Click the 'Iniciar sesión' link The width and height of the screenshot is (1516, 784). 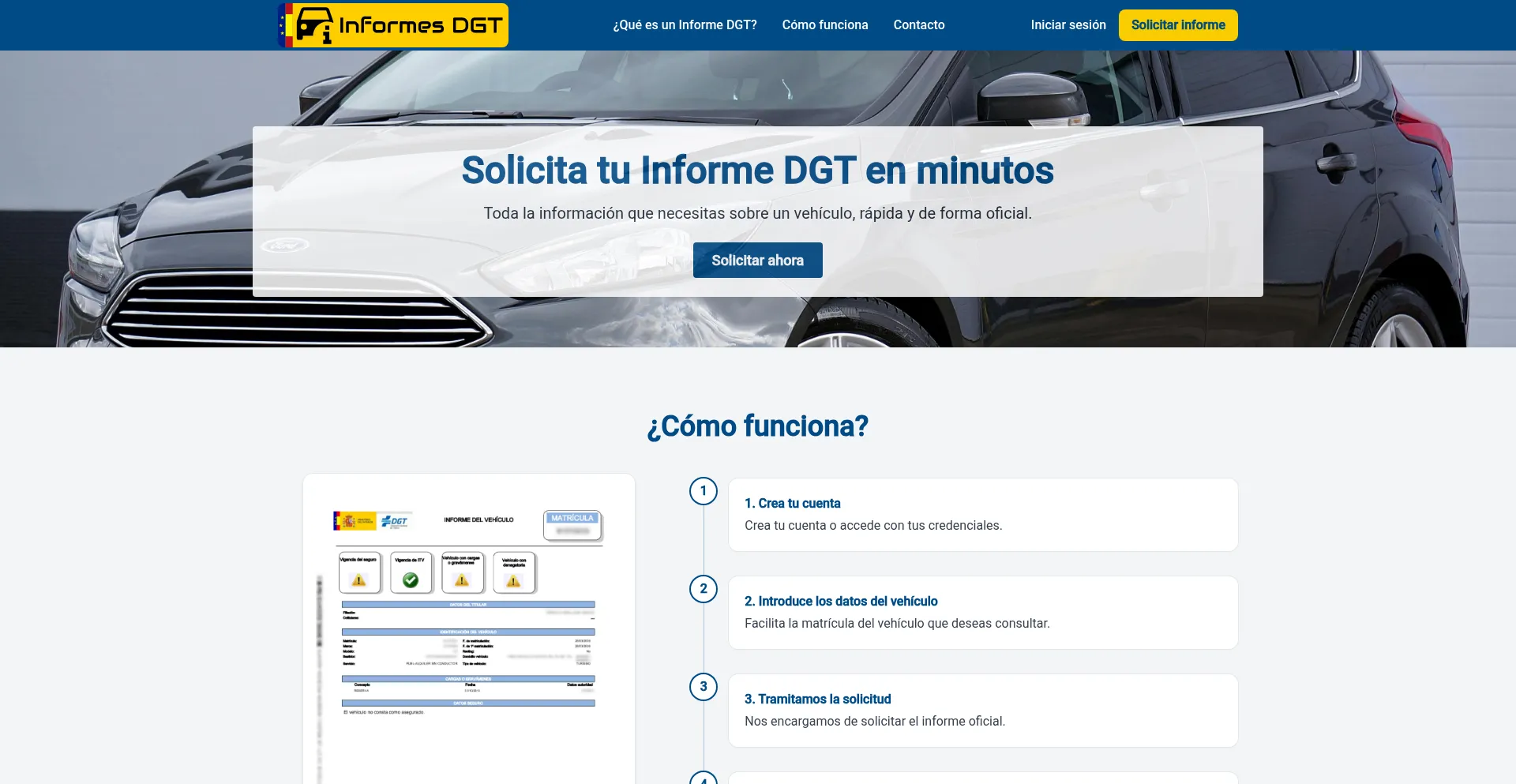click(x=1068, y=25)
